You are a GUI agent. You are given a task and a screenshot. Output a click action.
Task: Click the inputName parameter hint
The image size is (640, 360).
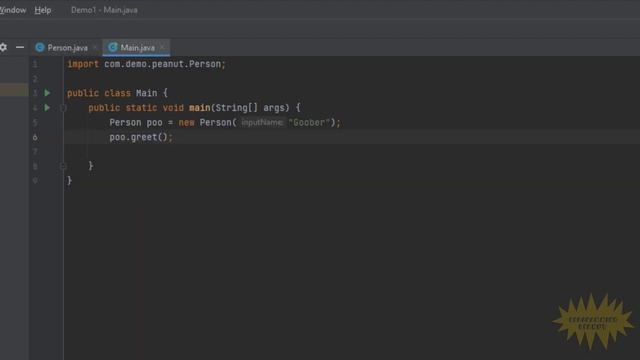[262, 122]
